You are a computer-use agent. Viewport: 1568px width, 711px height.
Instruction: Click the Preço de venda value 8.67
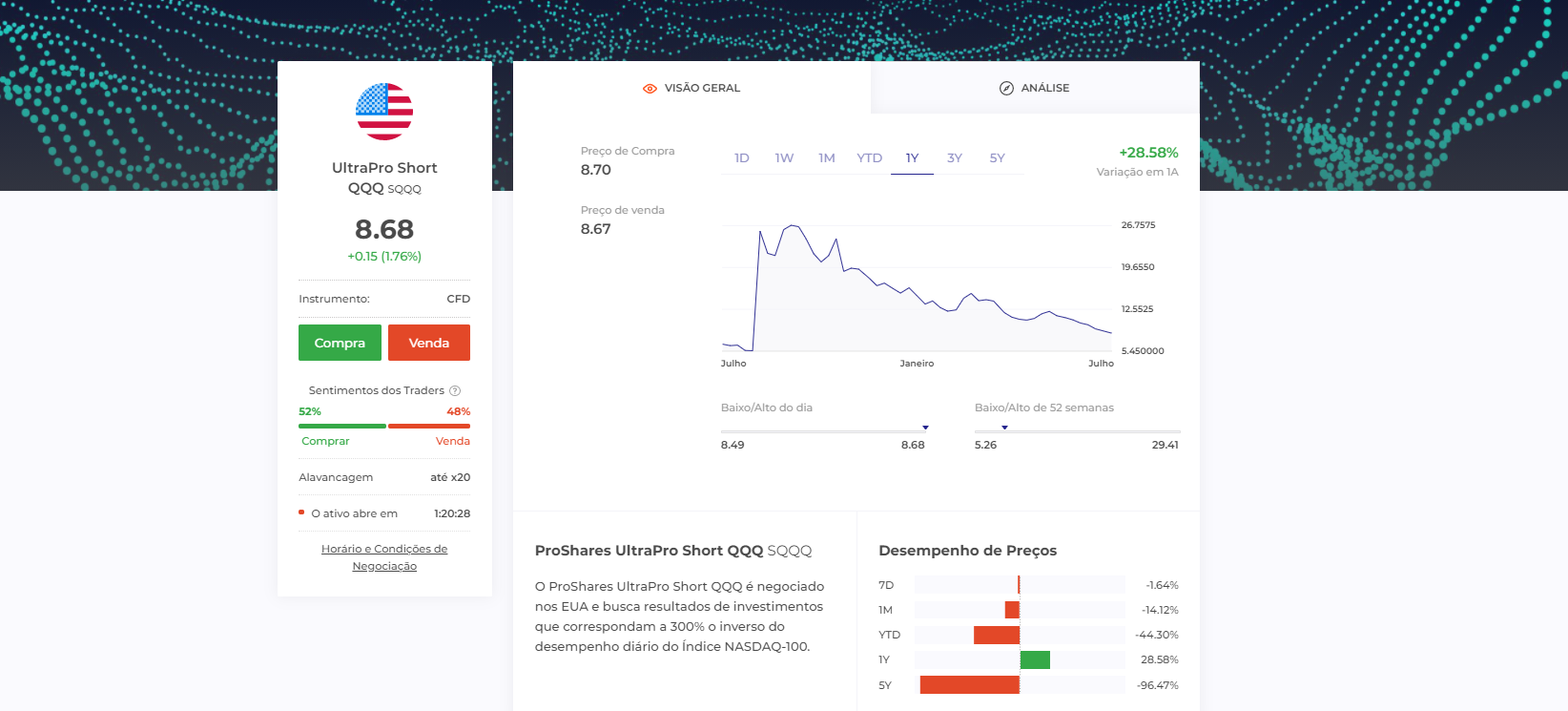click(596, 229)
